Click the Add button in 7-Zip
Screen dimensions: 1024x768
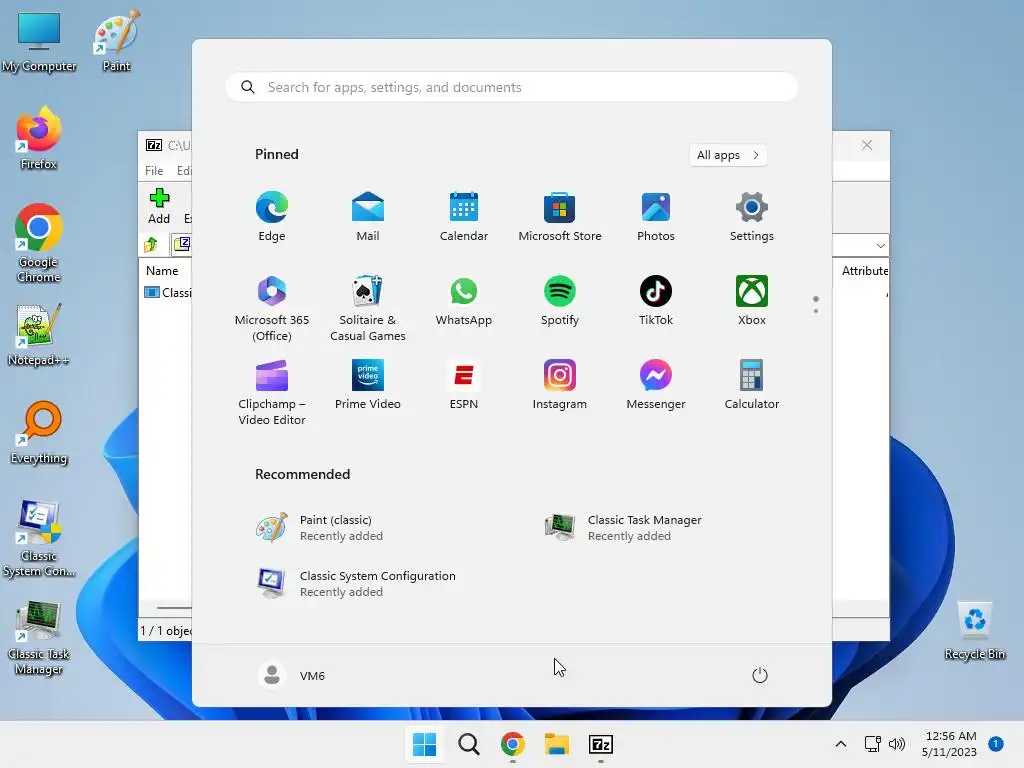pyautogui.click(x=159, y=206)
